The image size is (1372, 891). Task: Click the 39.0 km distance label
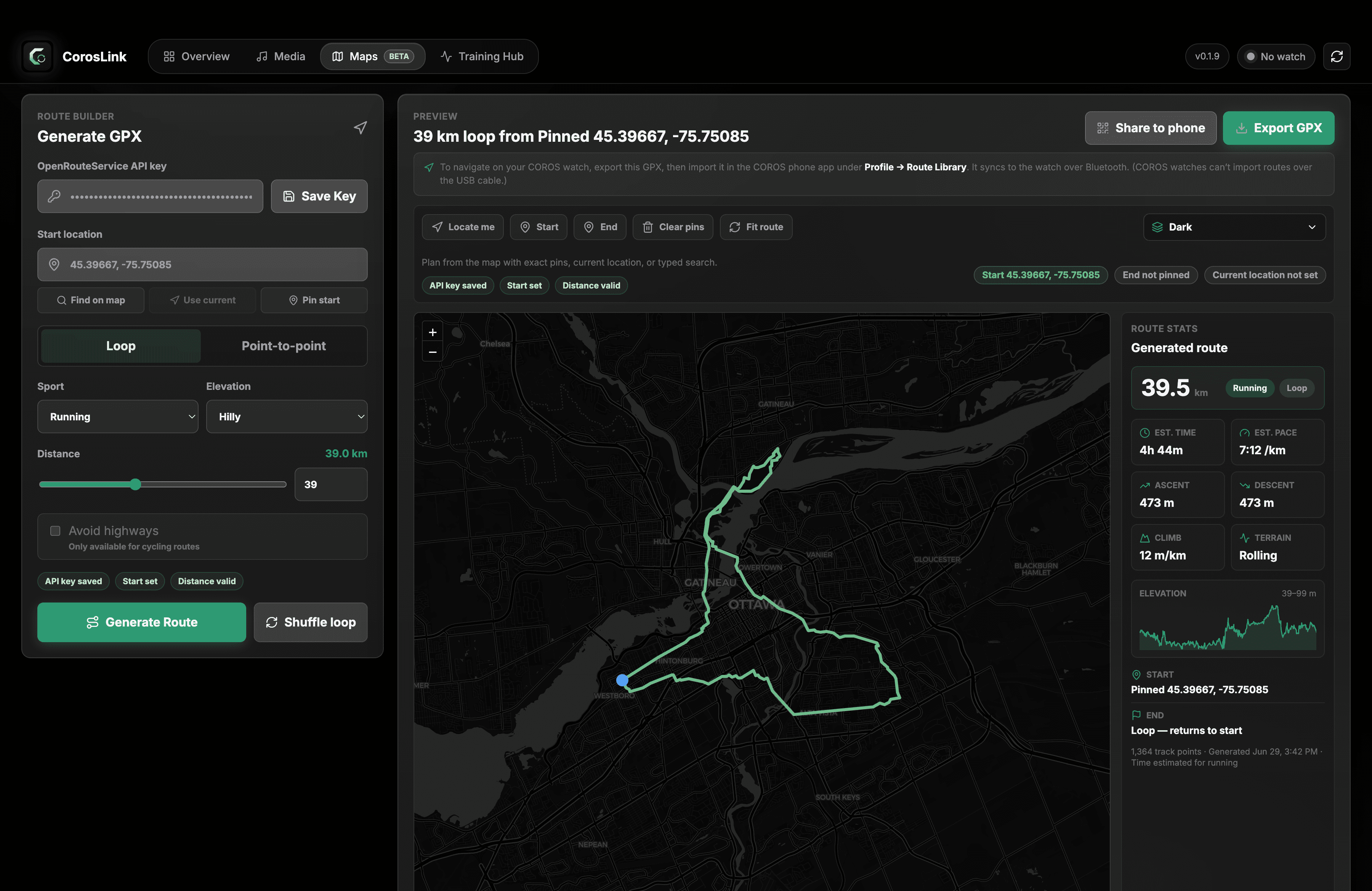coord(346,454)
